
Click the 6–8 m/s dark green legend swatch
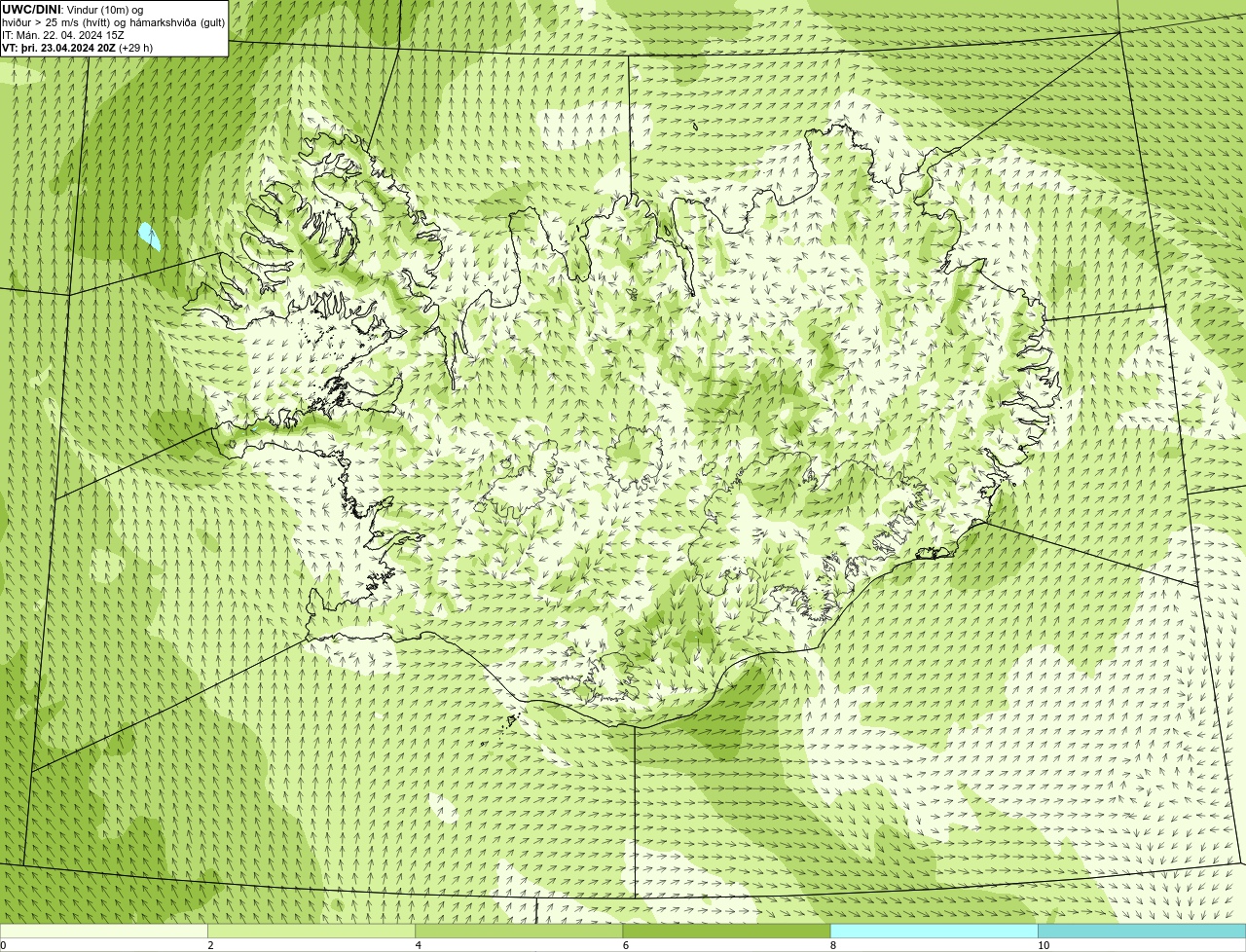[x=726, y=932]
